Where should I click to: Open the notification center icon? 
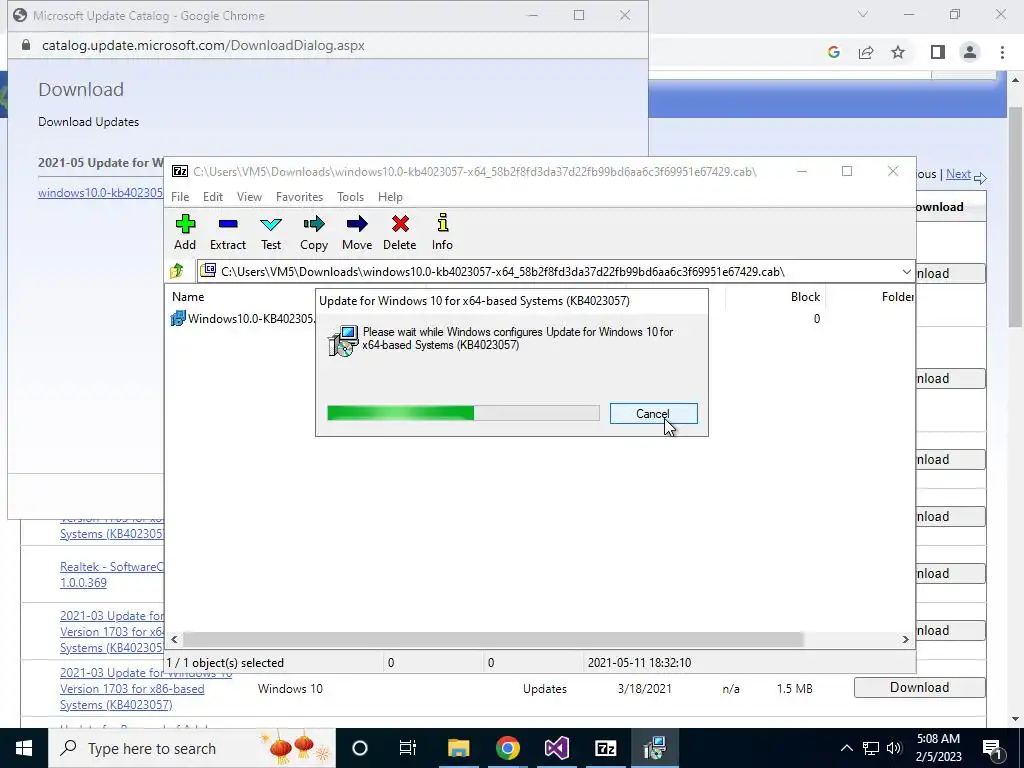pos(993,748)
